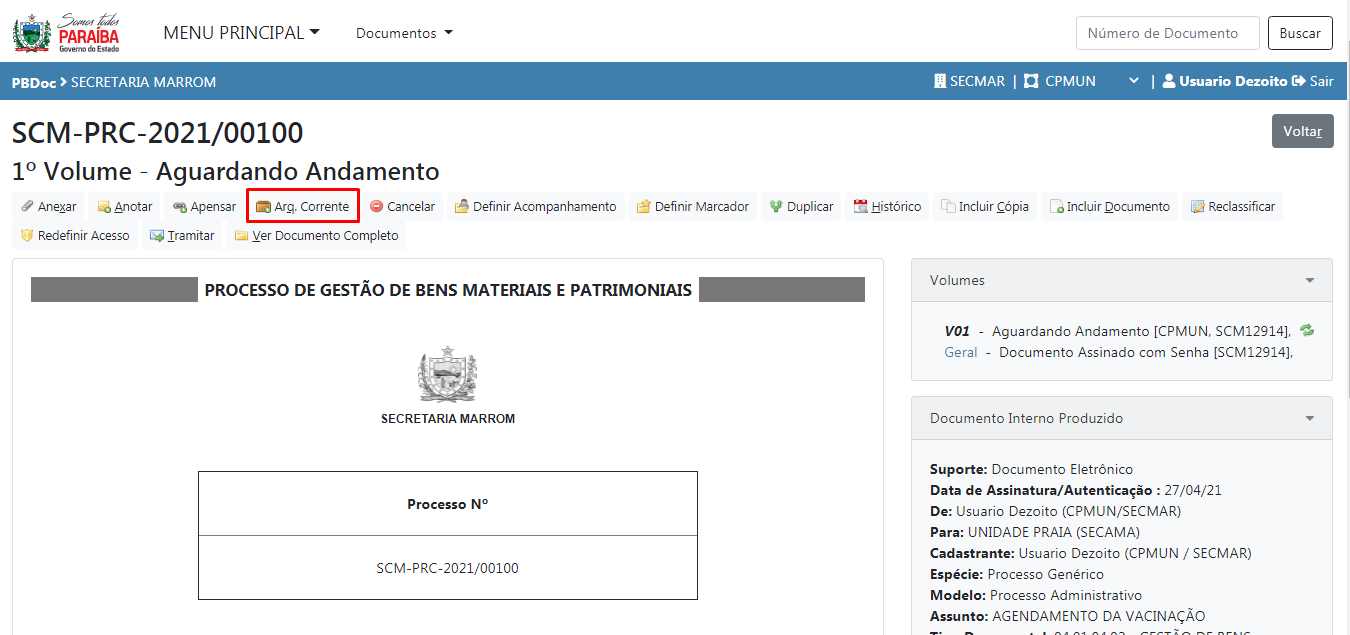The height and width of the screenshot is (635, 1350).
Task: Collapse Documento Interno Produzido panel
Action: tap(1309, 419)
